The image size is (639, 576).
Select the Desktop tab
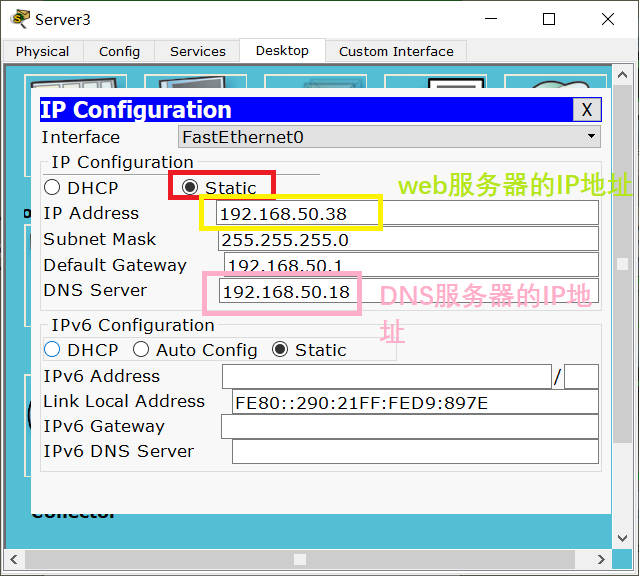282,51
